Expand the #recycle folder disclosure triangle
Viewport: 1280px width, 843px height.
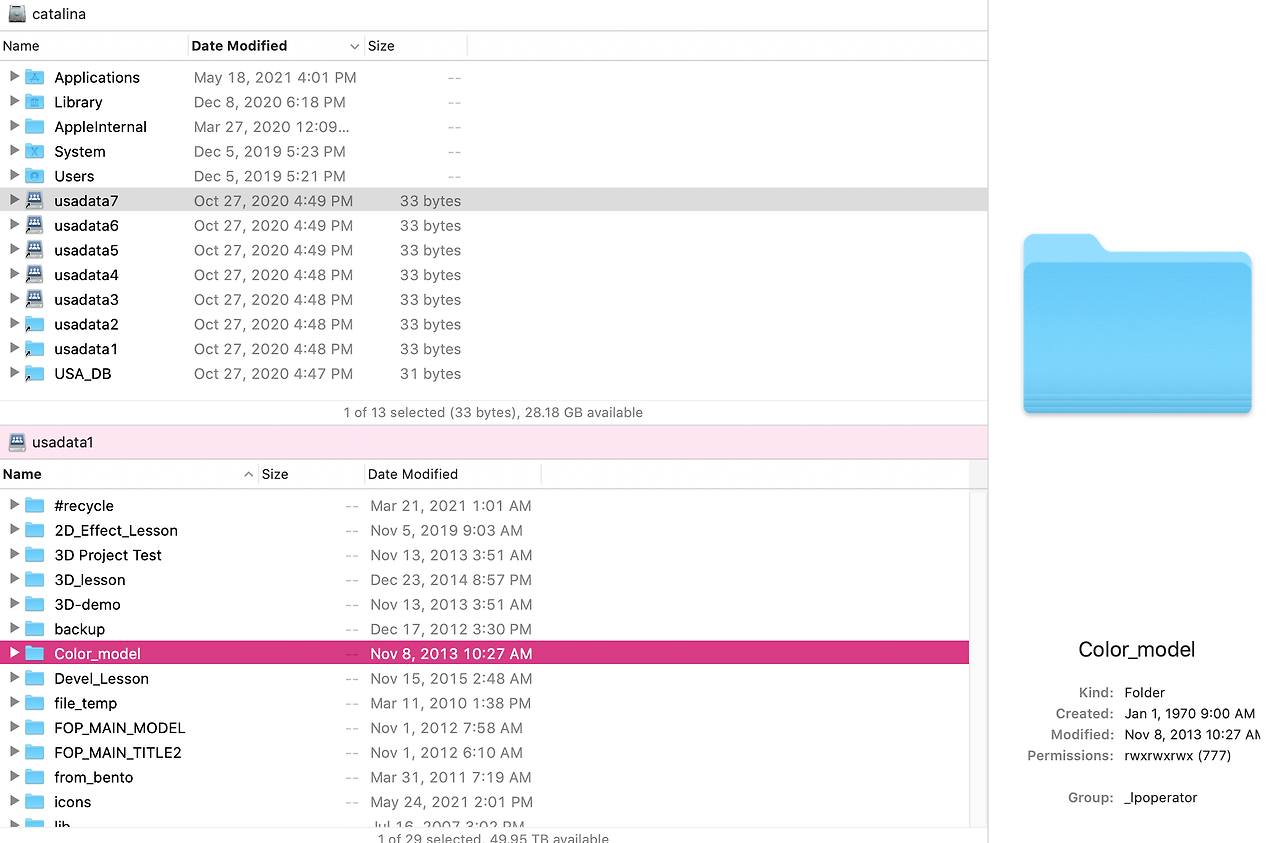pyautogui.click(x=14, y=505)
